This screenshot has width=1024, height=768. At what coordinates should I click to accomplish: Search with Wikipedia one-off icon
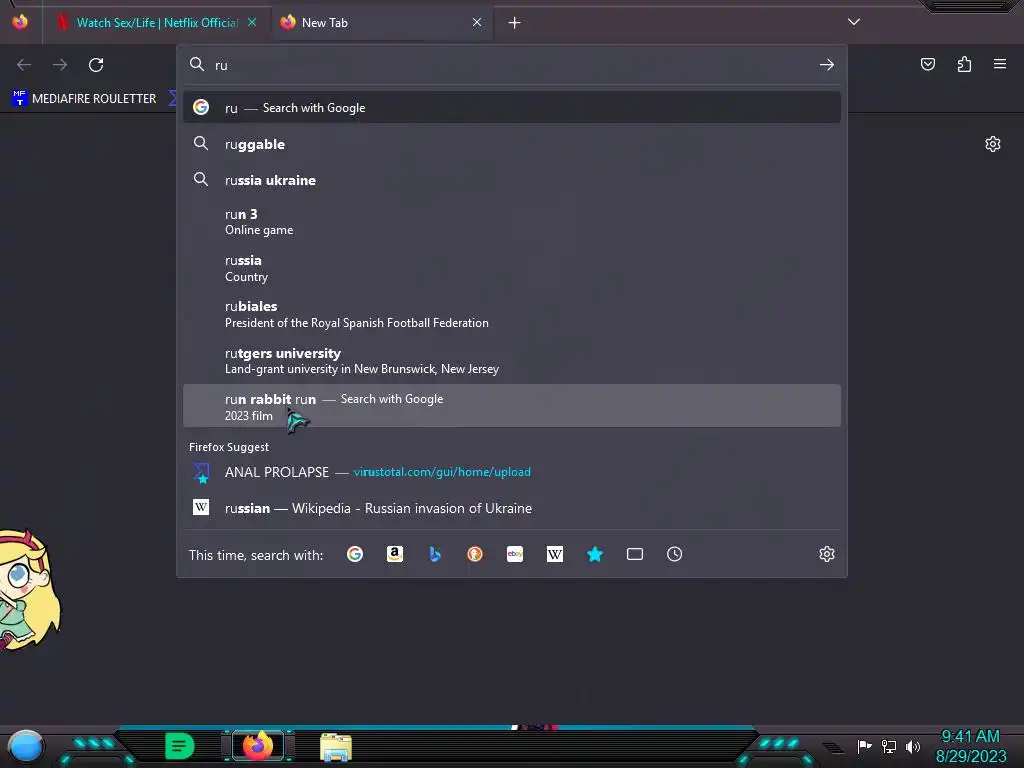tap(554, 554)
